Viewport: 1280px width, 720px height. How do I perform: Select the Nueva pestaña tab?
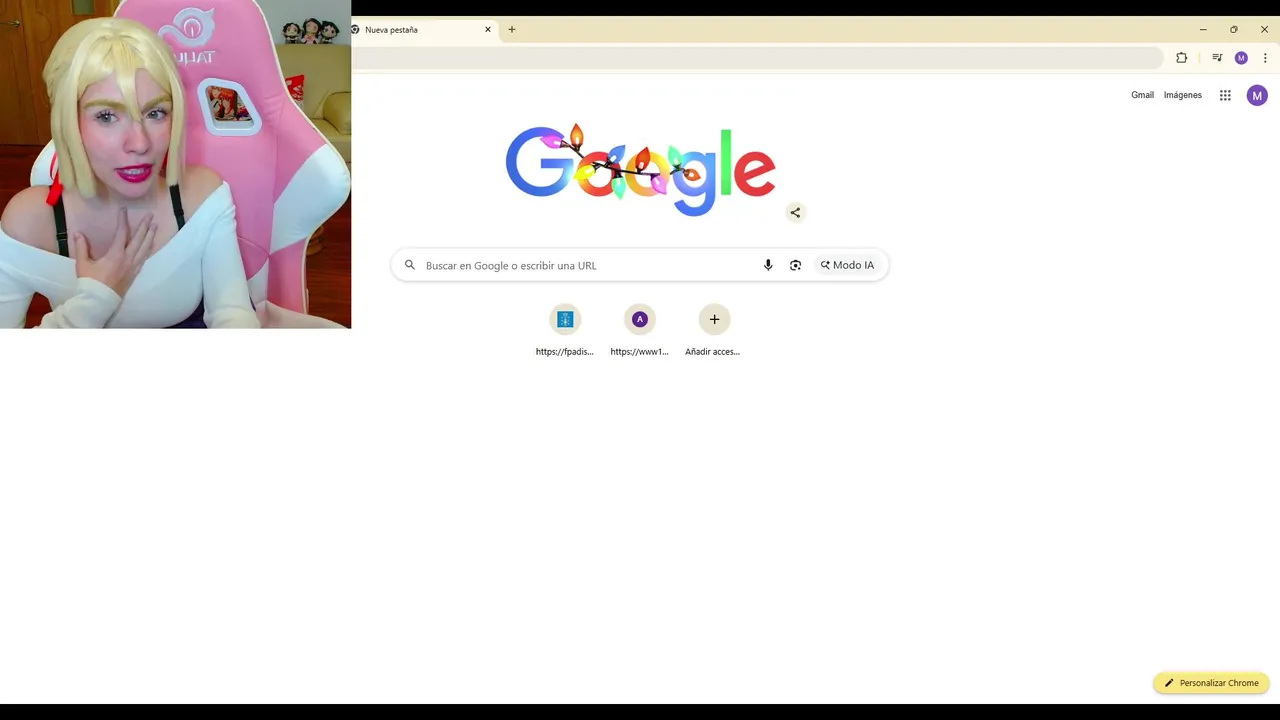pos(425,29)
